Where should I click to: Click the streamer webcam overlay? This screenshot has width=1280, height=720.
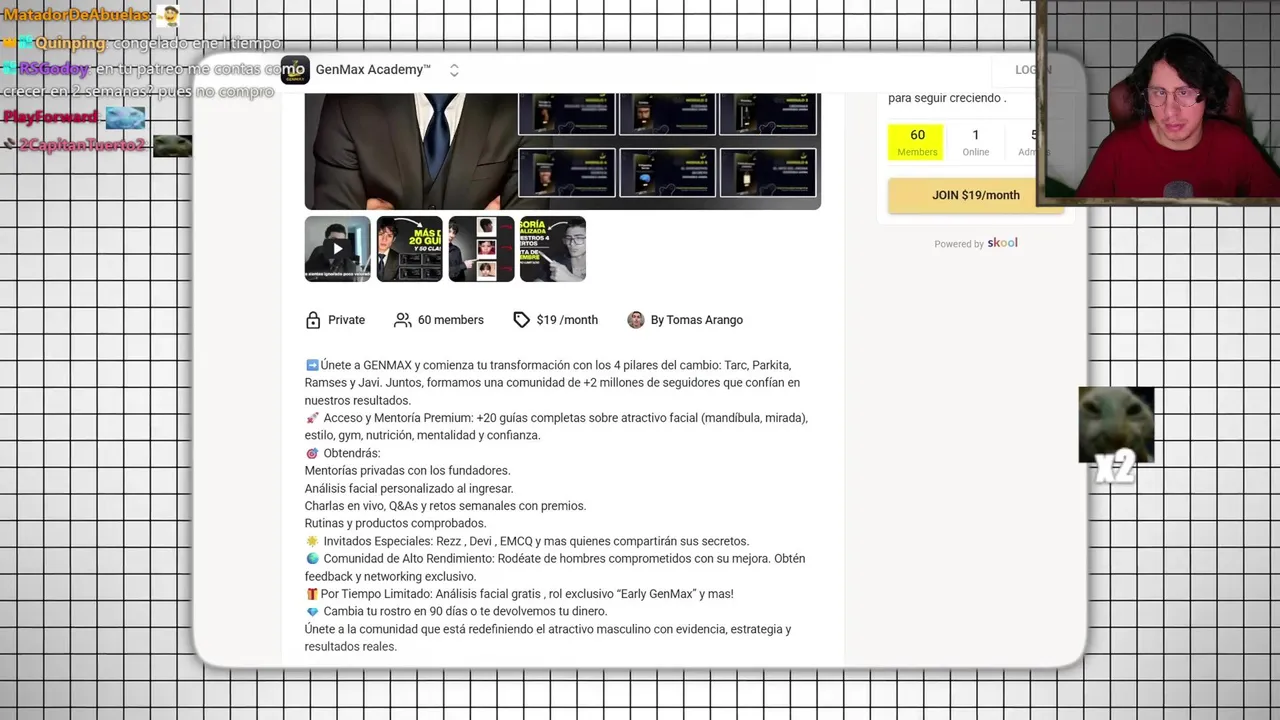pyautogui.click(x=1160, y=100)
